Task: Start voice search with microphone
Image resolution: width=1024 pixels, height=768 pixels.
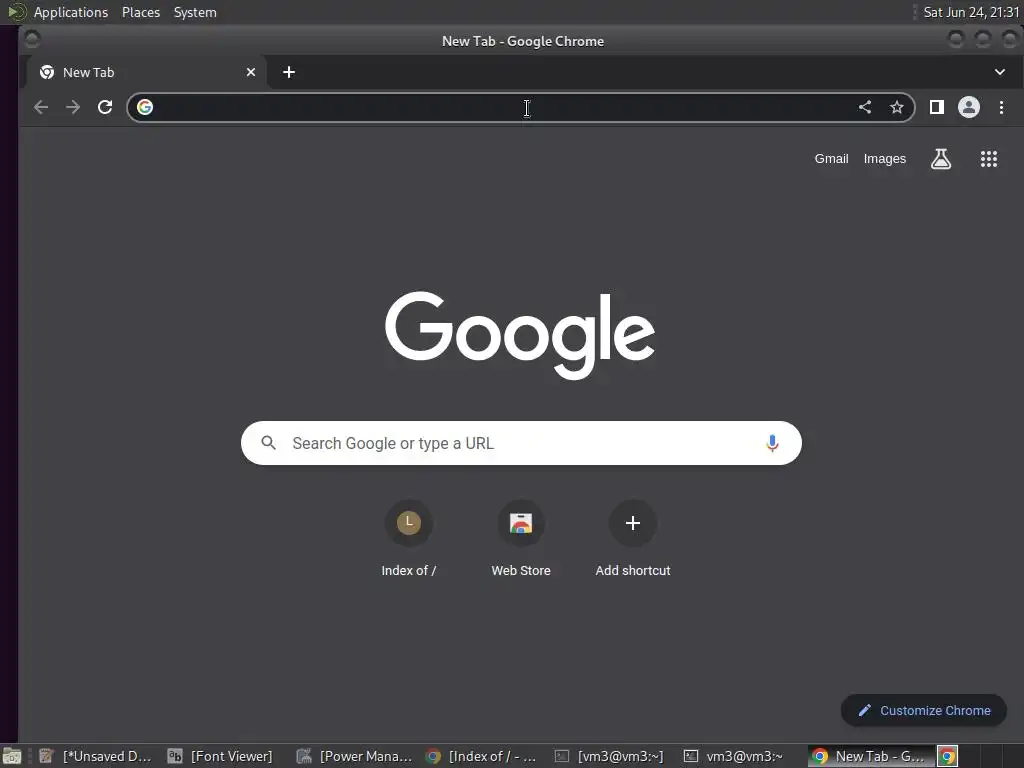Action: [772, 443]
